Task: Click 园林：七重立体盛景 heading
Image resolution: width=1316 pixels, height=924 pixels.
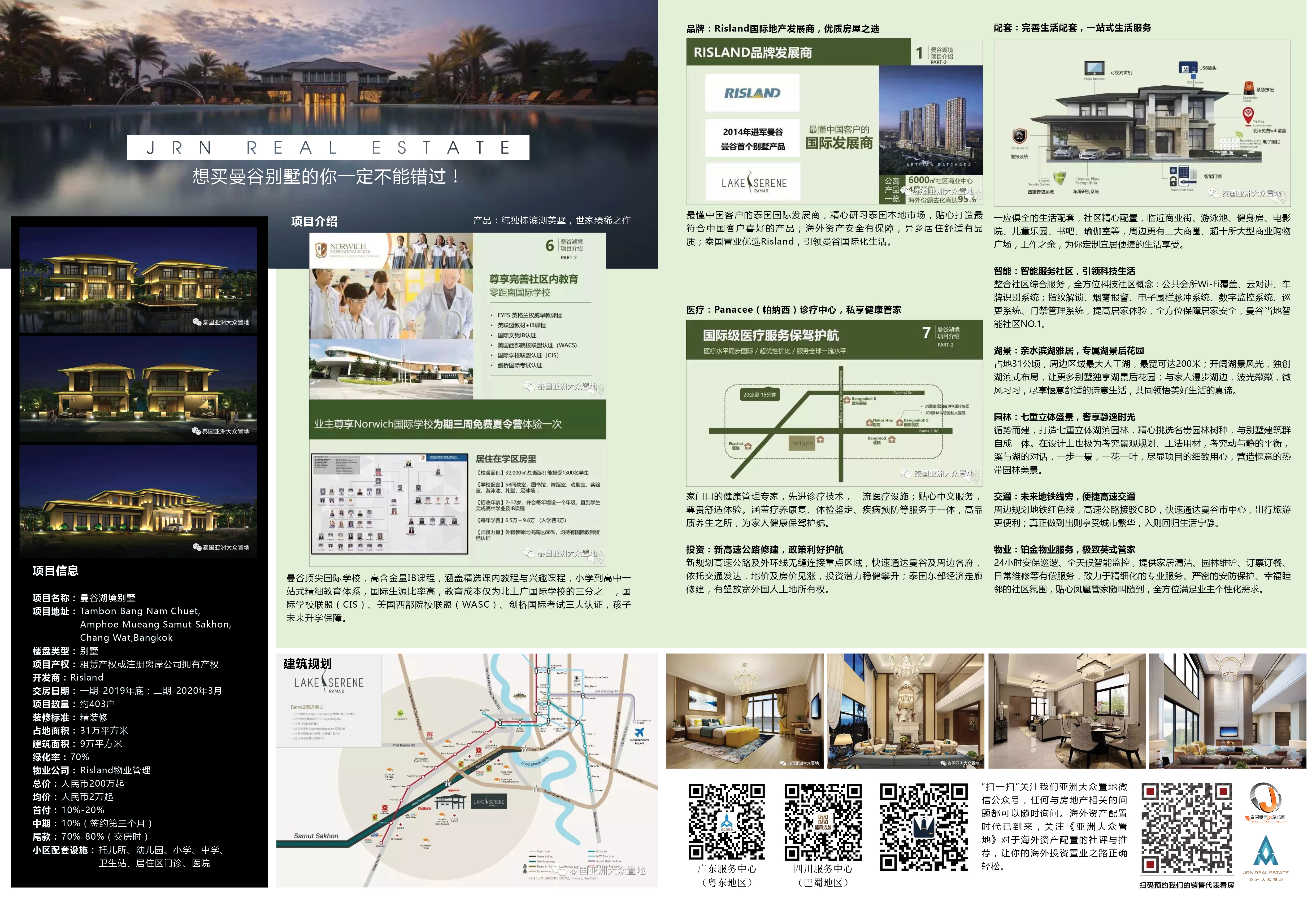Action: 1064,417
